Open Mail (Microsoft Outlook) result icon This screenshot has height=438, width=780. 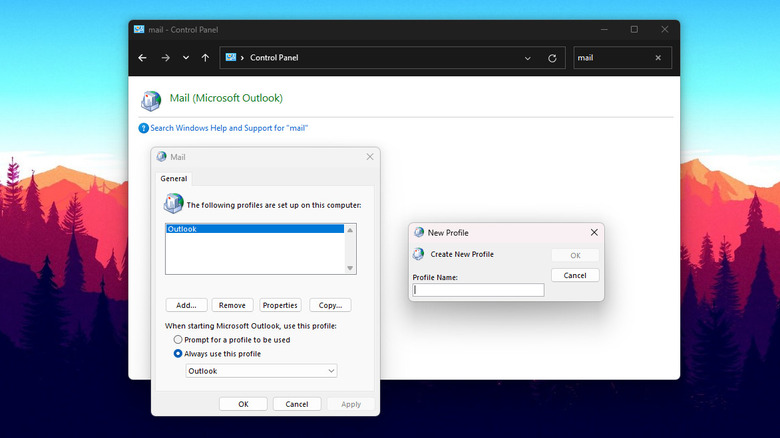tap(151, 100)
